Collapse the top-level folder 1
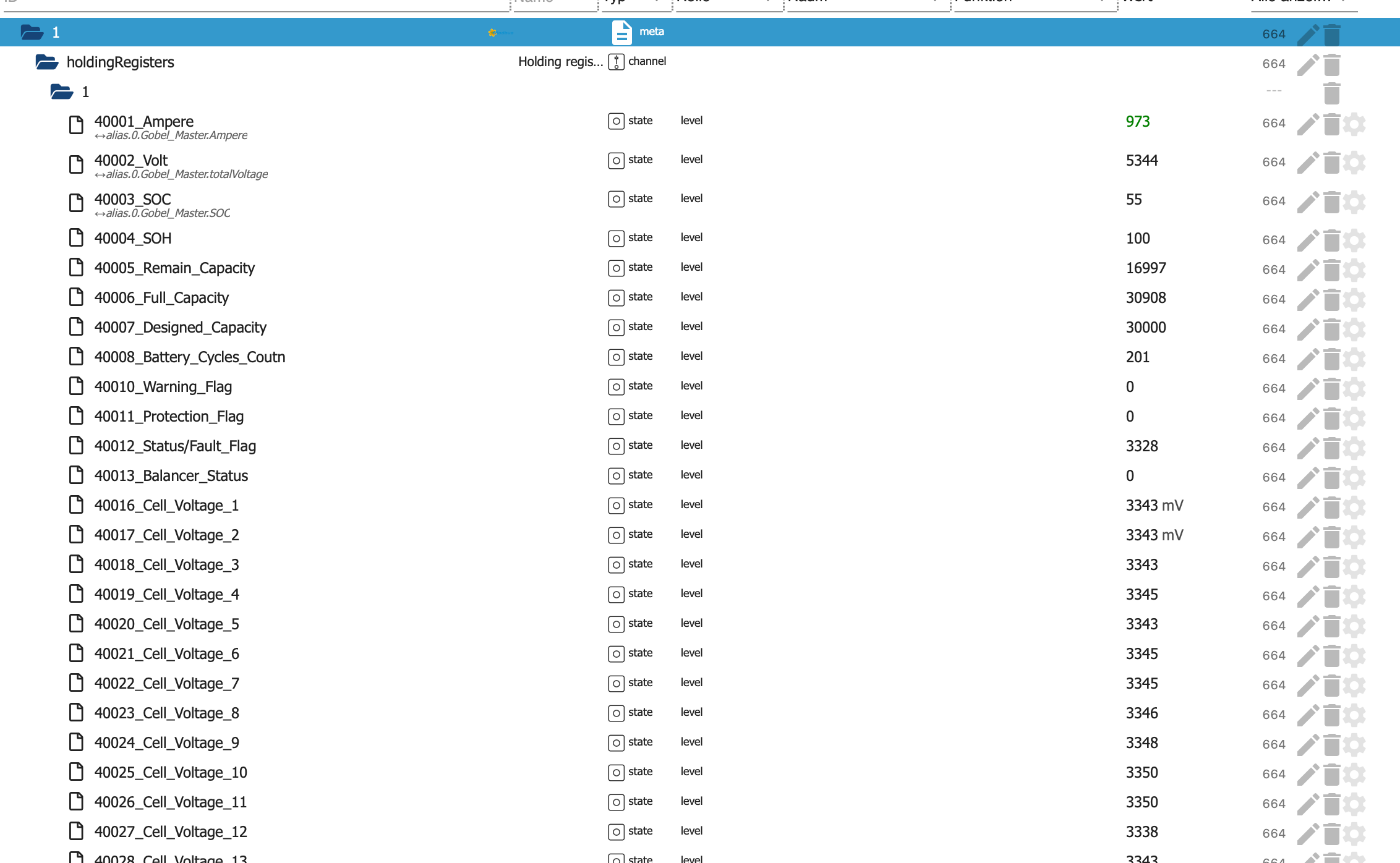Viewport: 1400px width, 863px height. (32, 32)
